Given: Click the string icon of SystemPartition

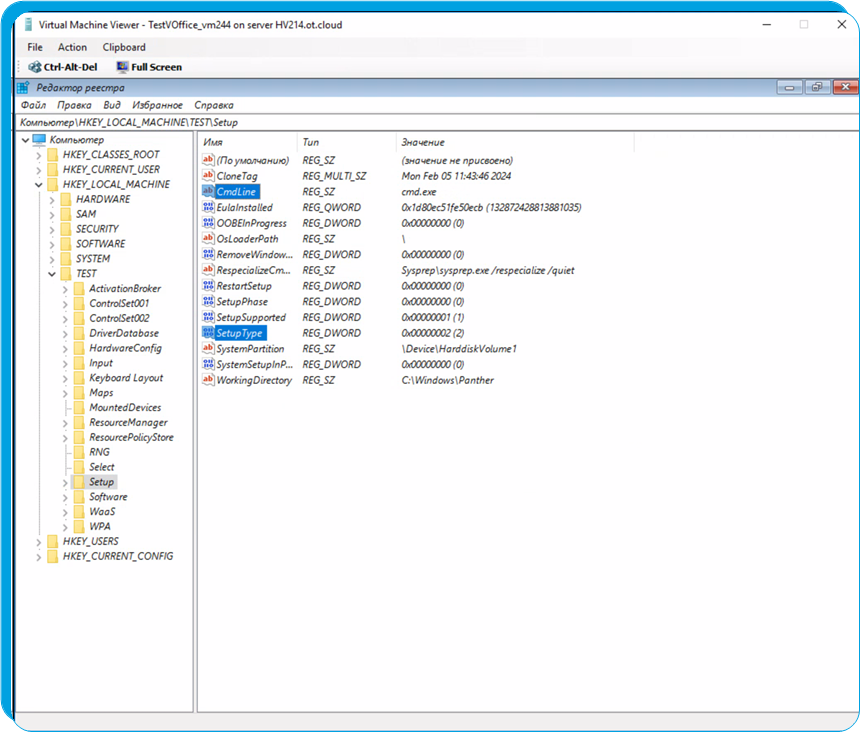Looking at the screenshot, I should click(208, 348).
